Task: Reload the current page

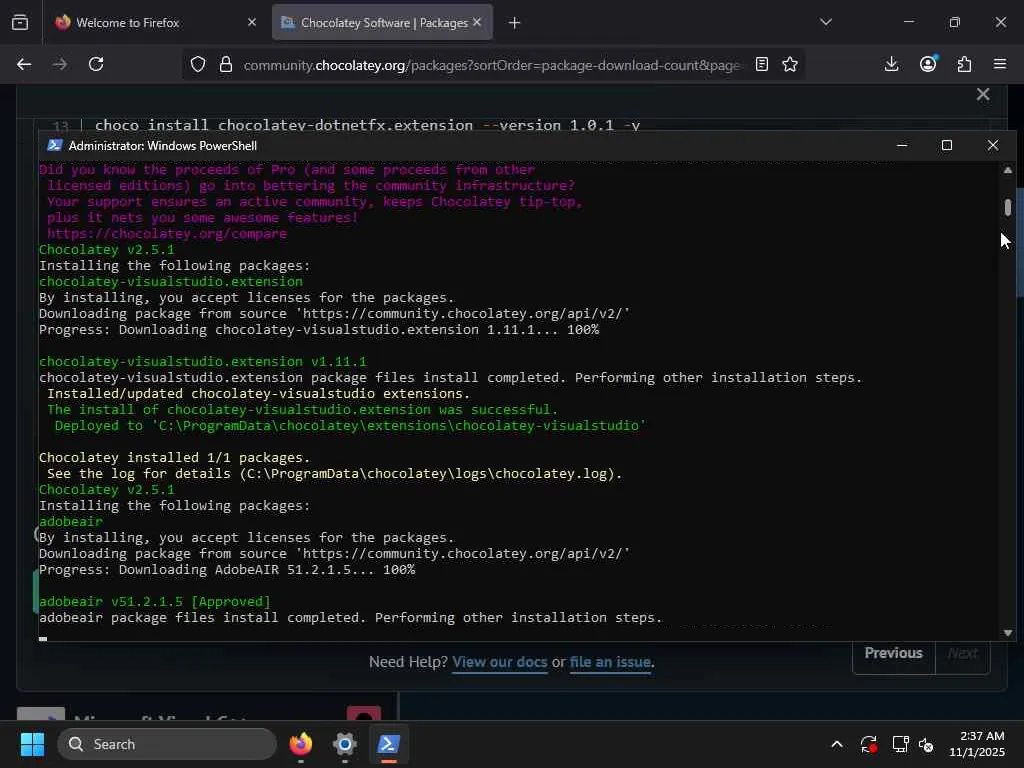Action: 96,64
